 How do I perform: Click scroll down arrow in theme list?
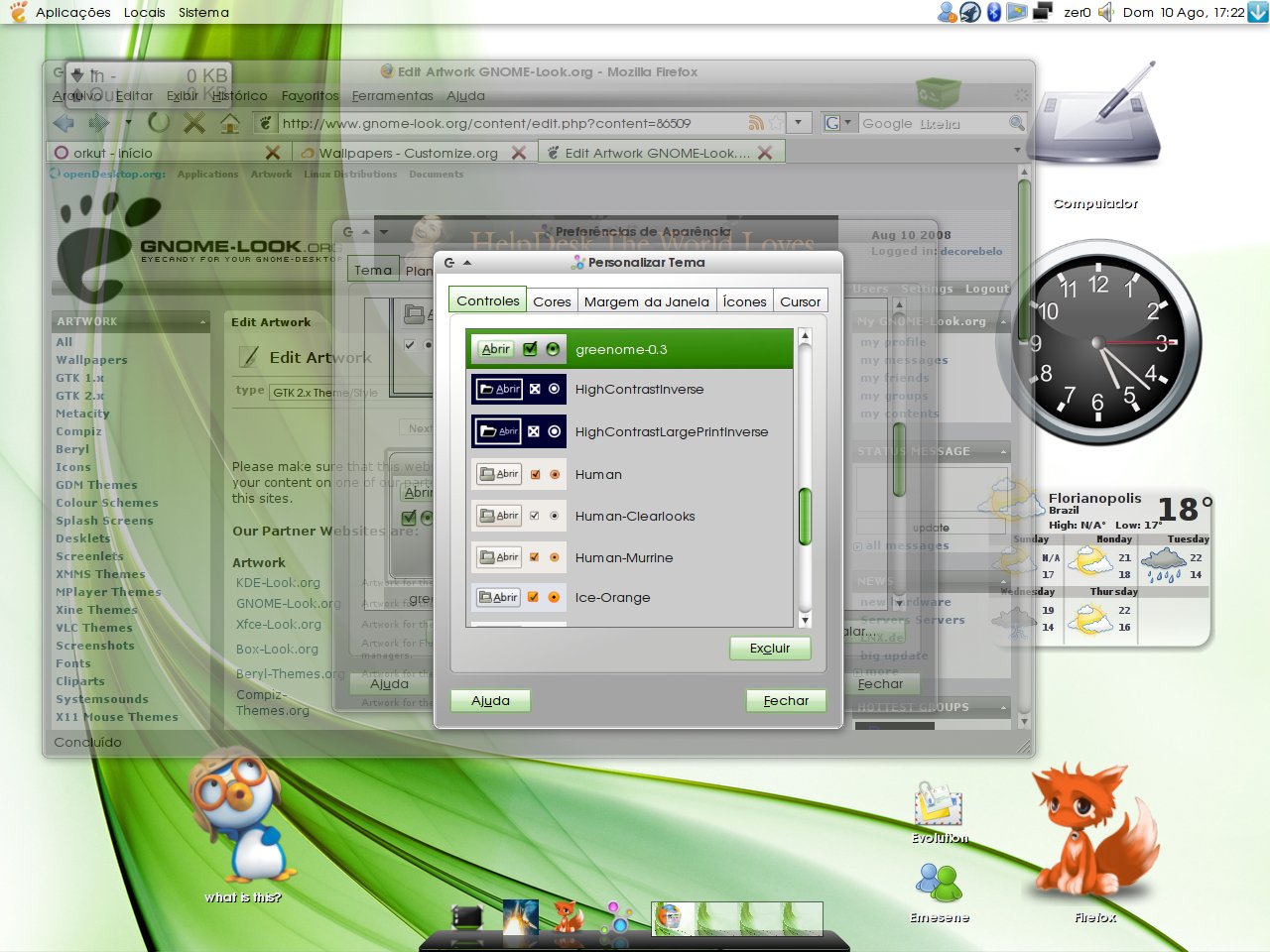click(805, 620)
